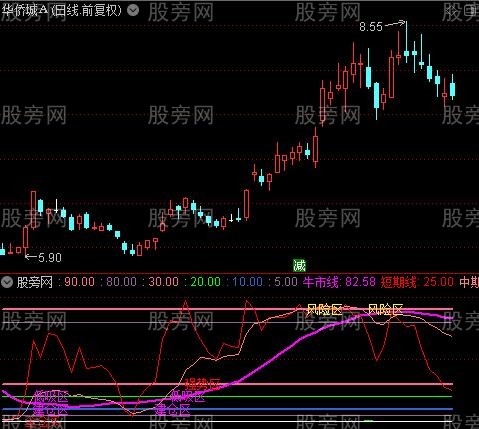Click the peak candlestick at 8.55 high
Viewport: 479px width, 429px height.
coord(406,42)
